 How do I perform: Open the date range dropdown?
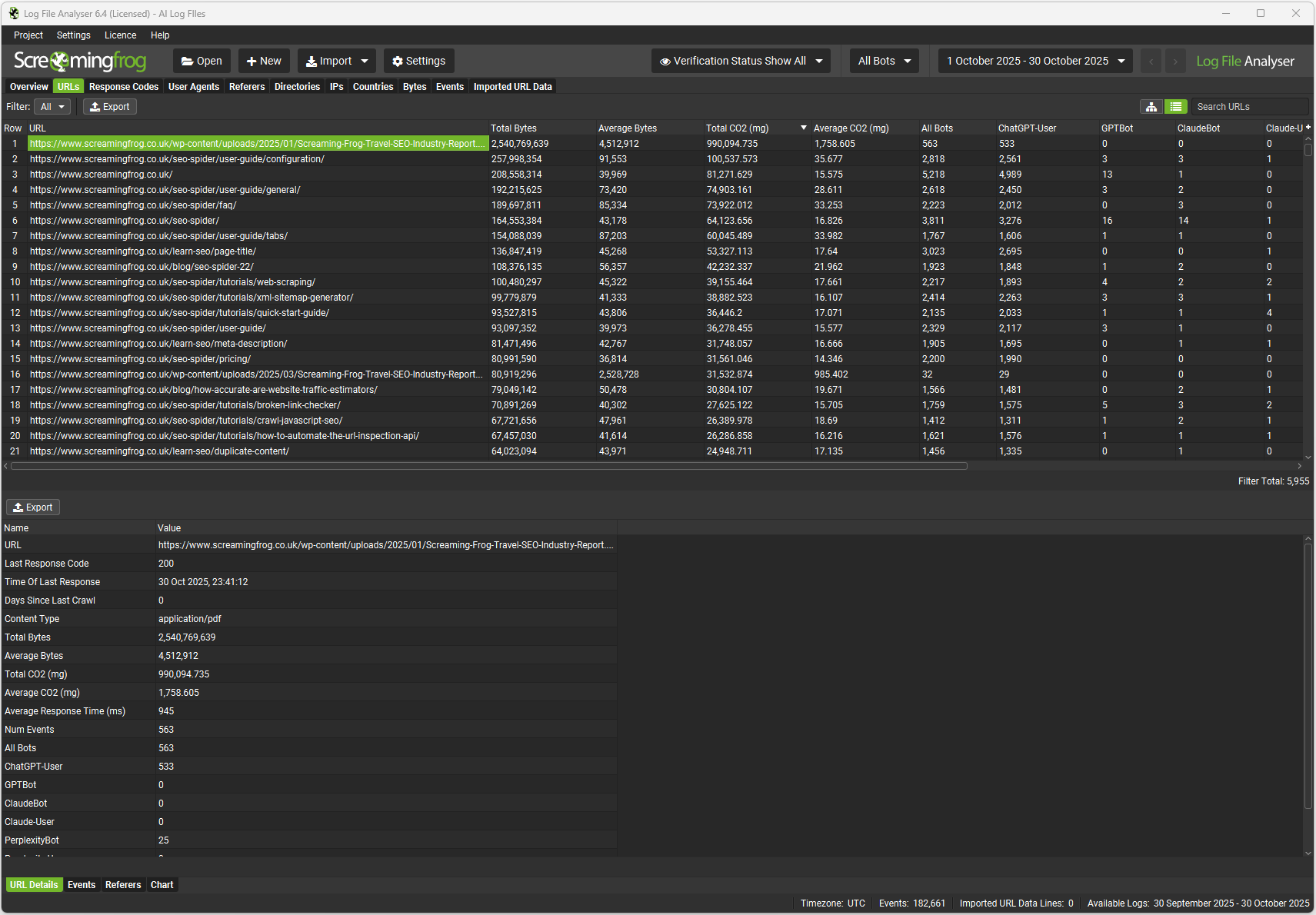[1034, 61]
